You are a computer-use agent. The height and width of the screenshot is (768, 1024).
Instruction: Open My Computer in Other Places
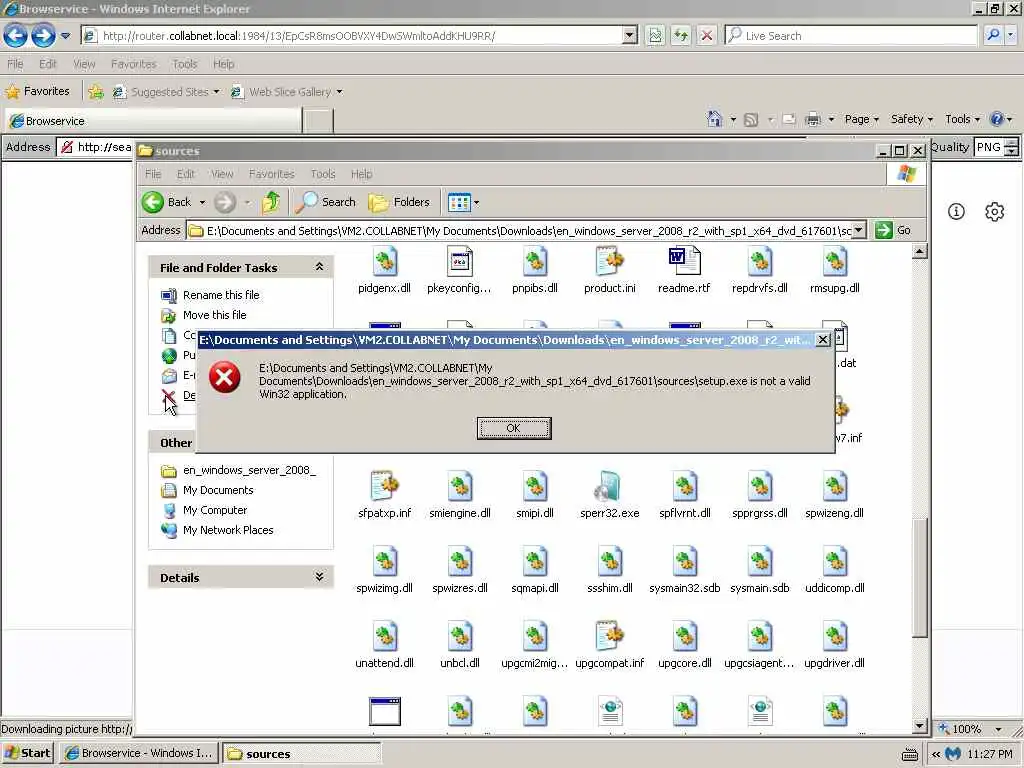215,510
